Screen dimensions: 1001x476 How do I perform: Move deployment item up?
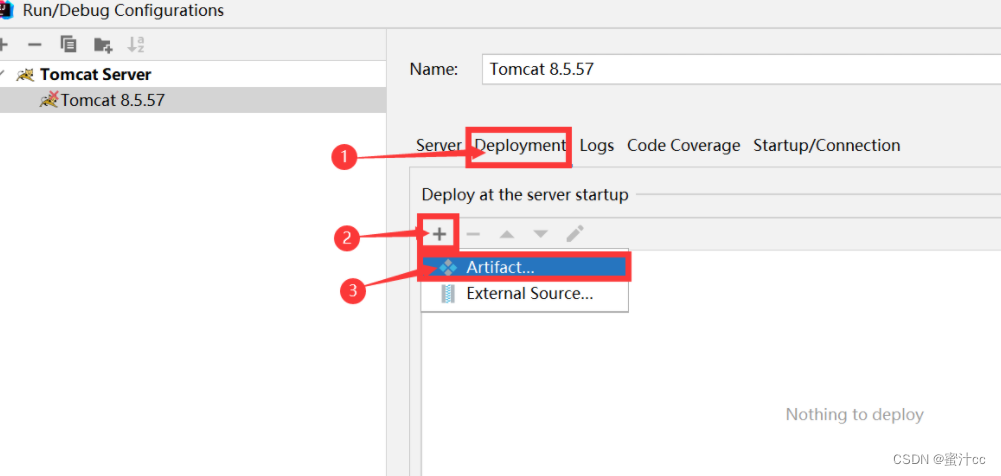(507, 234)
